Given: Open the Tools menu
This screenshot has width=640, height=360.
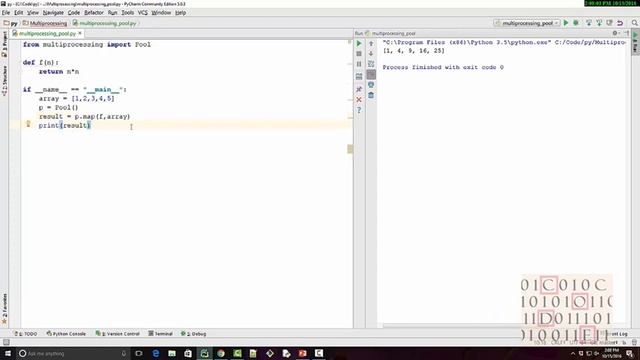Looking at the screenshot, I should [x=127, y=13].
